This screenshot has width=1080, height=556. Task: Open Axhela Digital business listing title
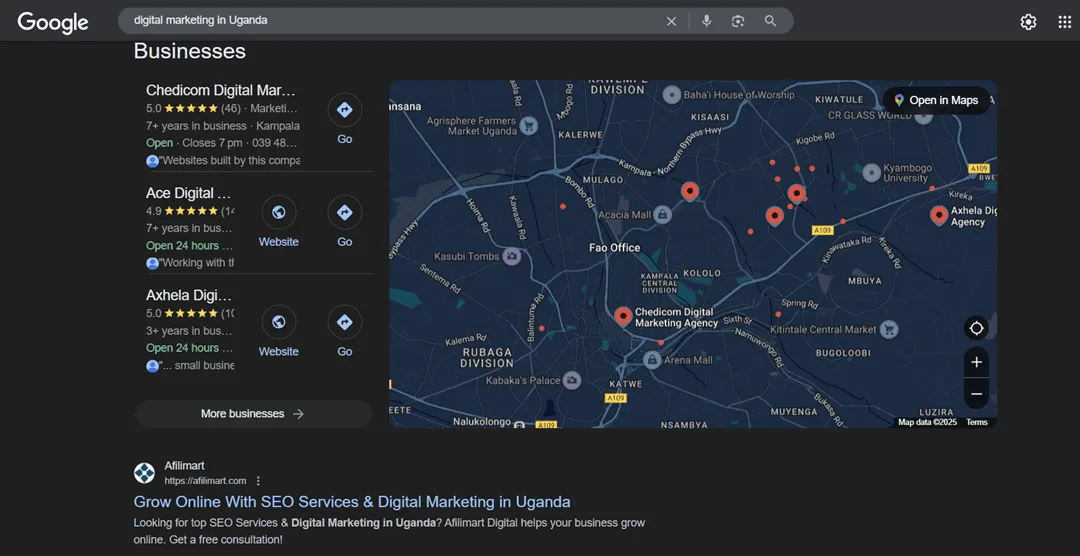189,296
